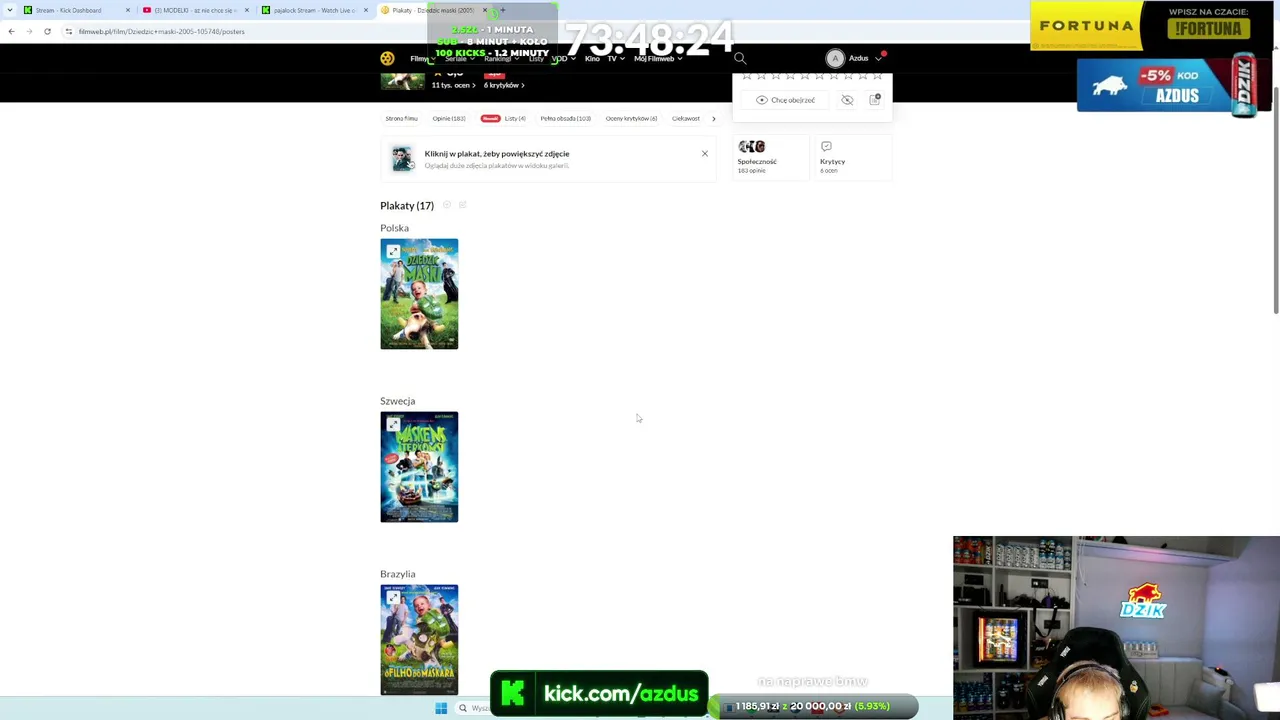Enlarge the Brazylia poster via expand icon

[x=393, y=598]
